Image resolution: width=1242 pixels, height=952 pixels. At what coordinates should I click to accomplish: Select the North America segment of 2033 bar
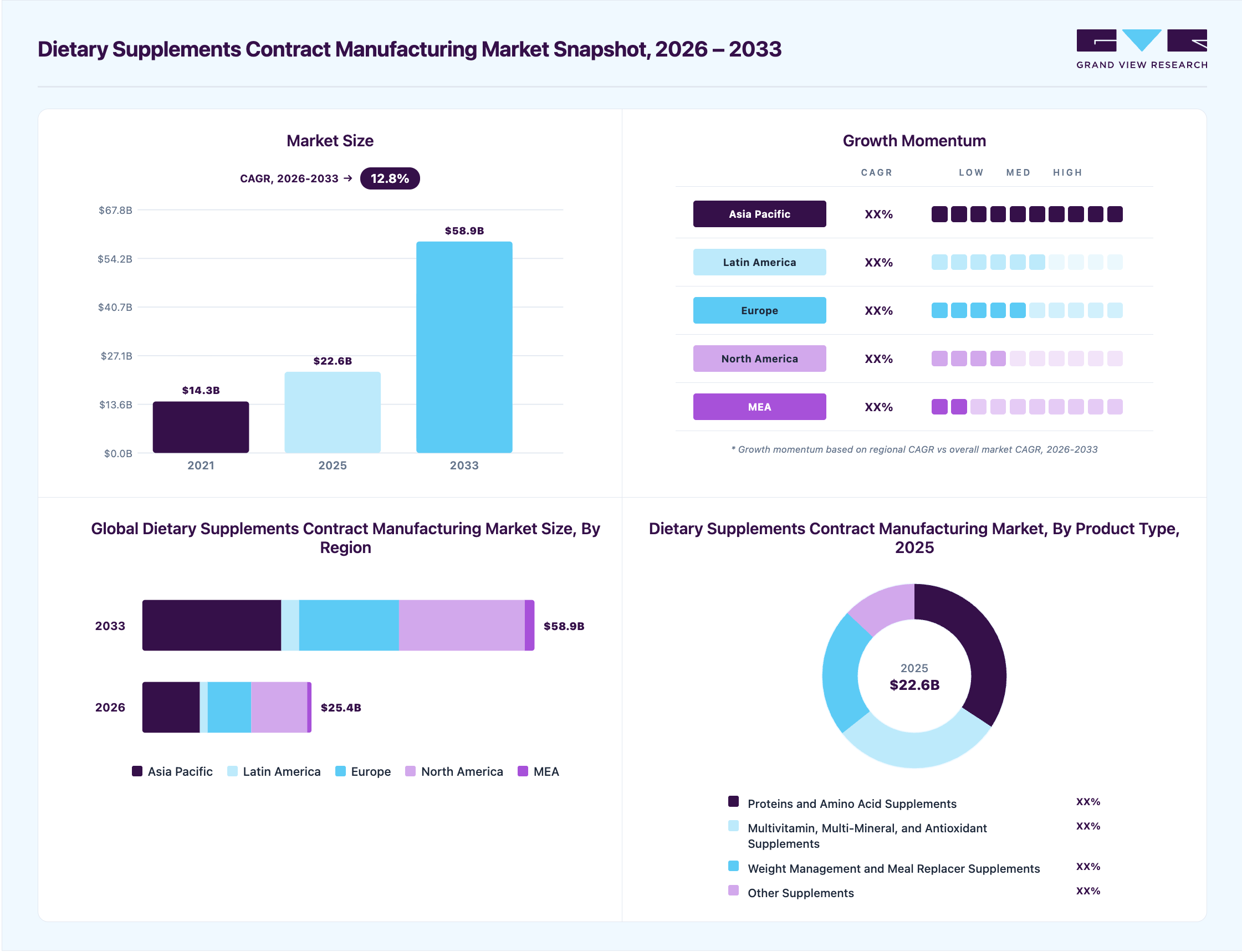461,625
